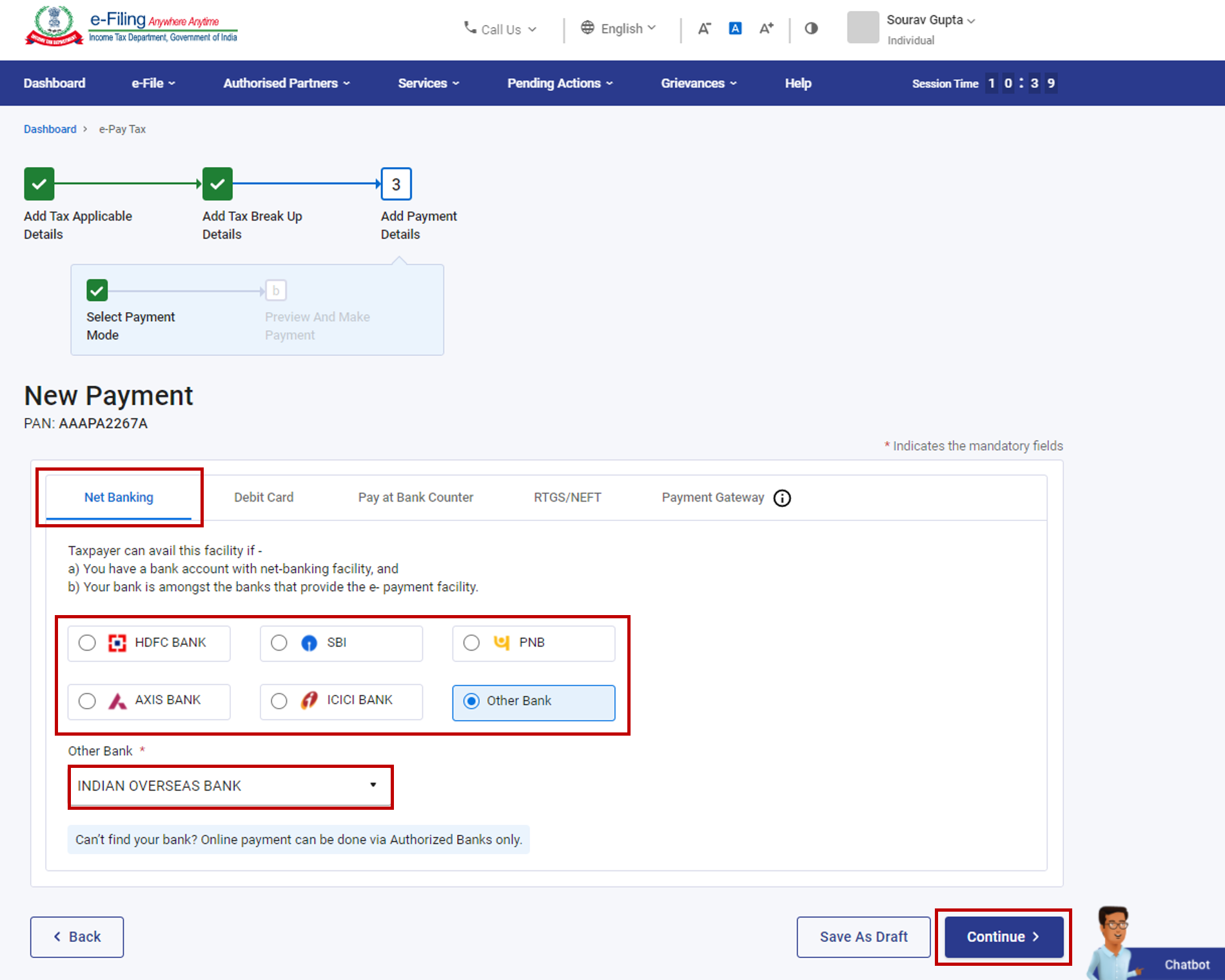The image size is (1225, 980).
Task: Go back via the Dashboard breadcrumb link
Action: click(x=50, y=129)
